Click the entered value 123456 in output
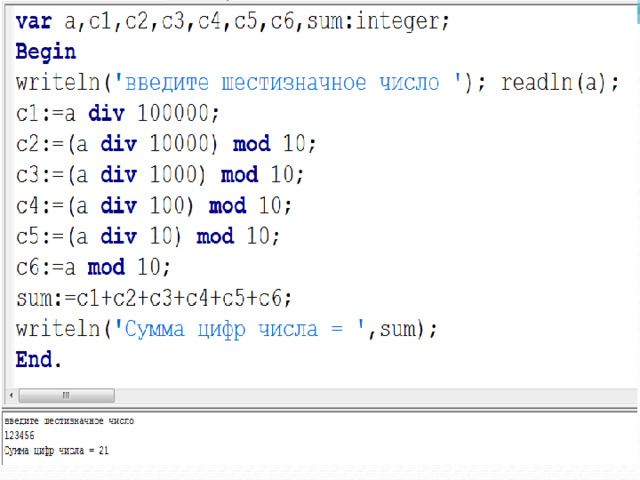Viewport: 640px width, 480px height. pyautogui.click(x=19, y=436)
